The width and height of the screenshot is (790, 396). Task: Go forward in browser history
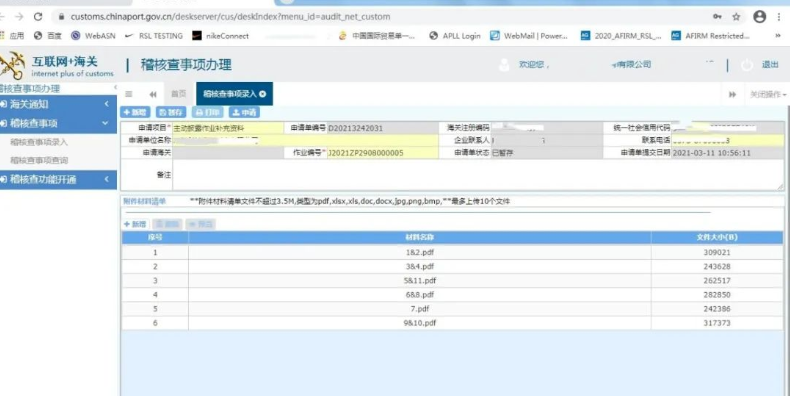coord(19,17)
